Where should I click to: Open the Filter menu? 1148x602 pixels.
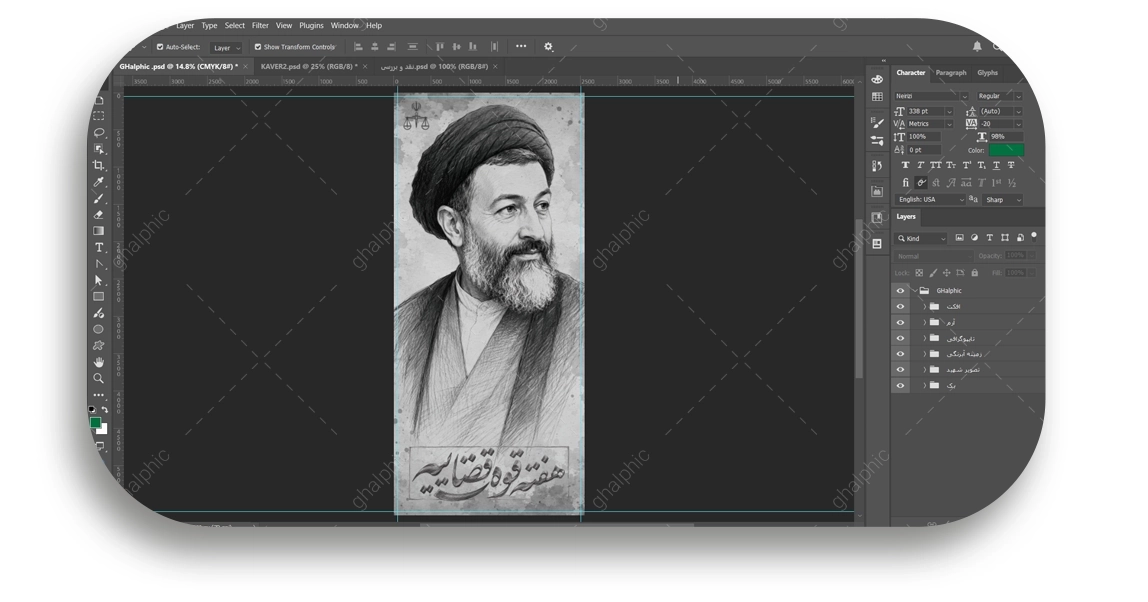[260, 26]
